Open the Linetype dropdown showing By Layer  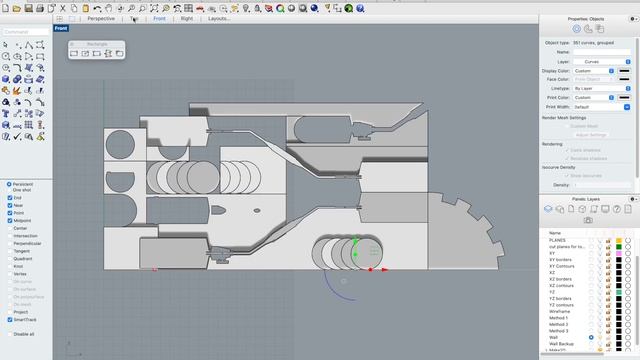(602, 88)
